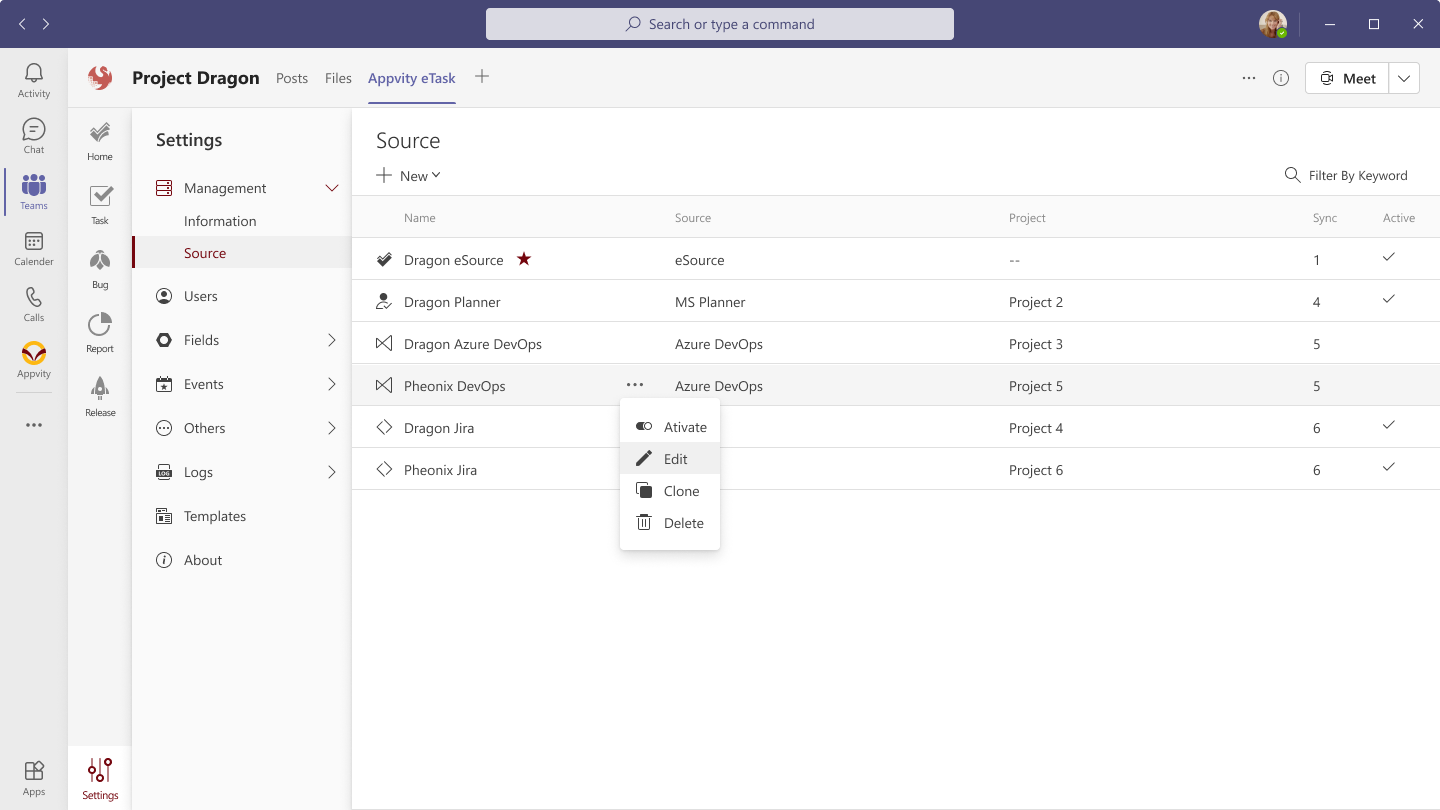Open the Task checklist icon
Image resolution: width=1440 pixels, height=810 pixels.
point(100,205)
